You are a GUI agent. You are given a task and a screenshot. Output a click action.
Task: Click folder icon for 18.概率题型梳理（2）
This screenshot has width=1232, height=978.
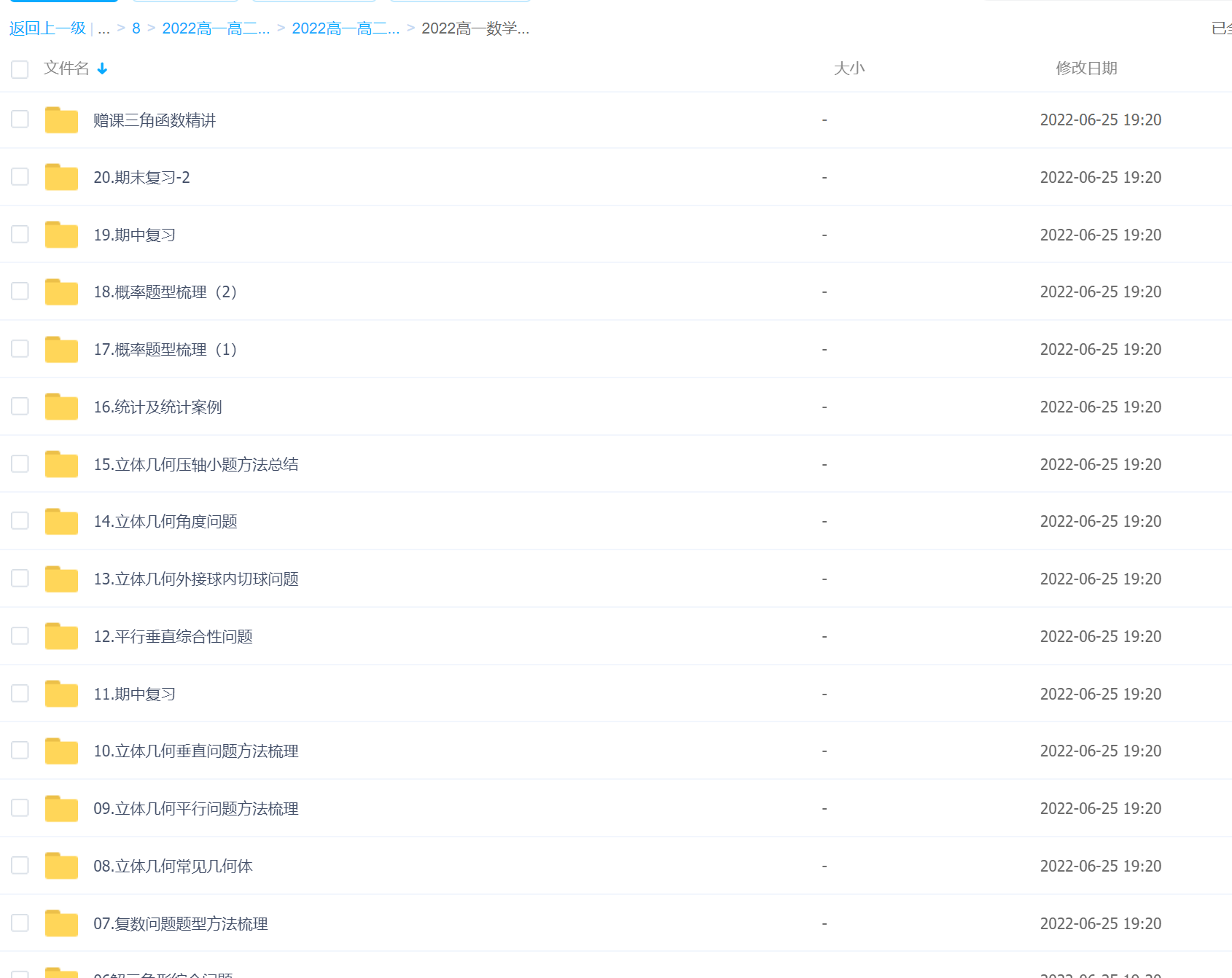[61, 292]
